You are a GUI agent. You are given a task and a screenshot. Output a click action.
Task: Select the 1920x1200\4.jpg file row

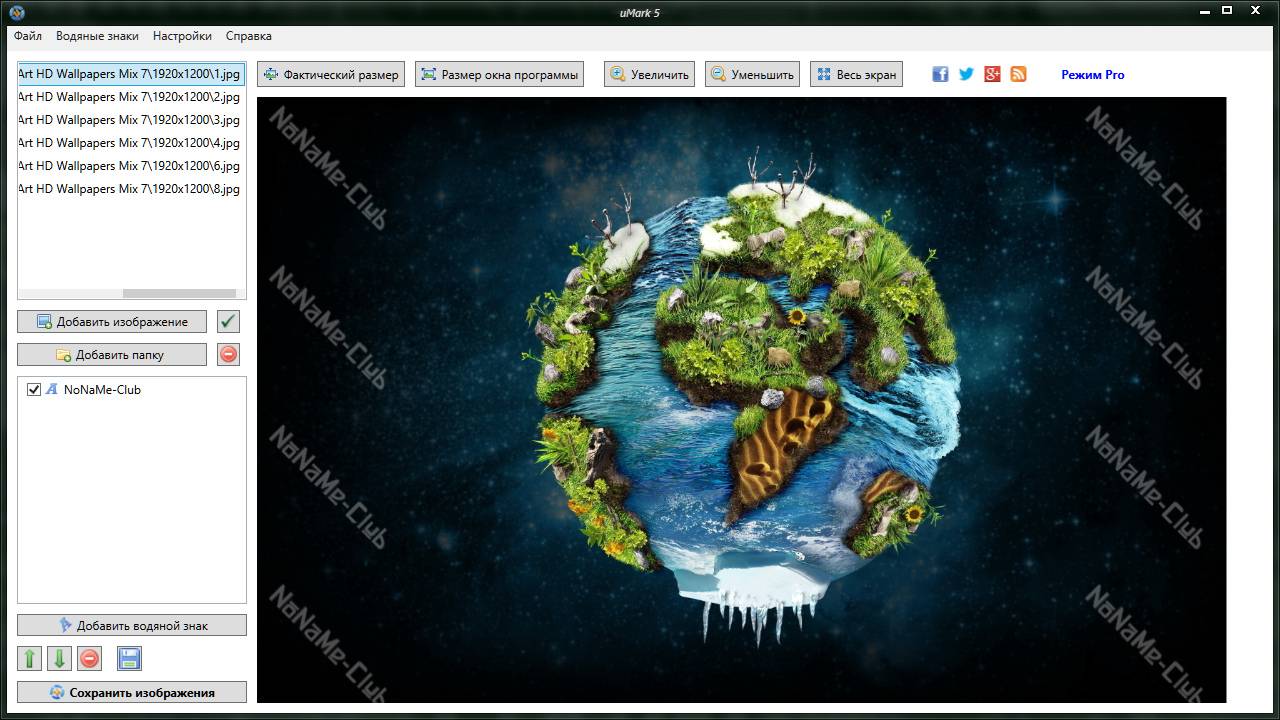point(131,143)
